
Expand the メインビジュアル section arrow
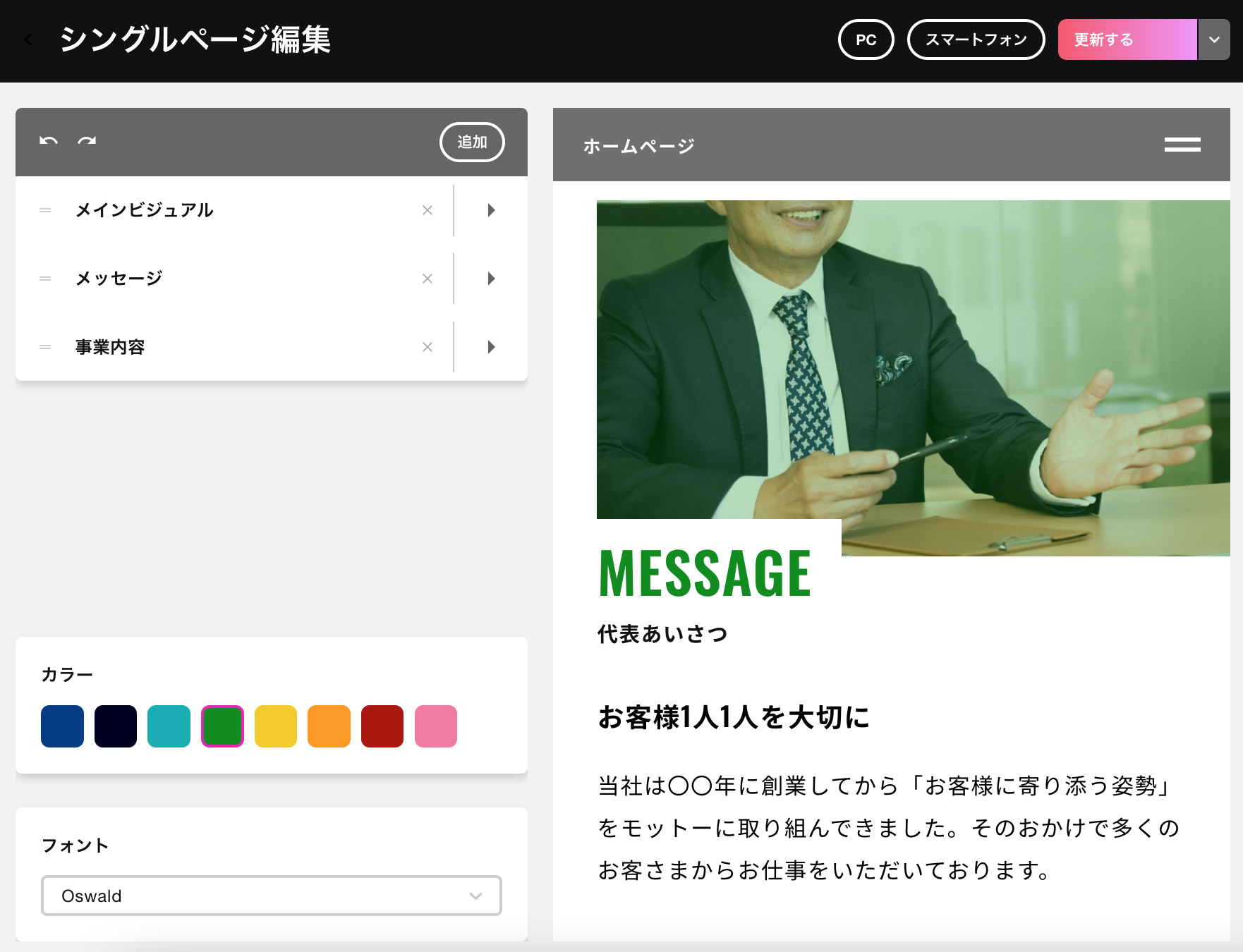click(x=491, y=210)
